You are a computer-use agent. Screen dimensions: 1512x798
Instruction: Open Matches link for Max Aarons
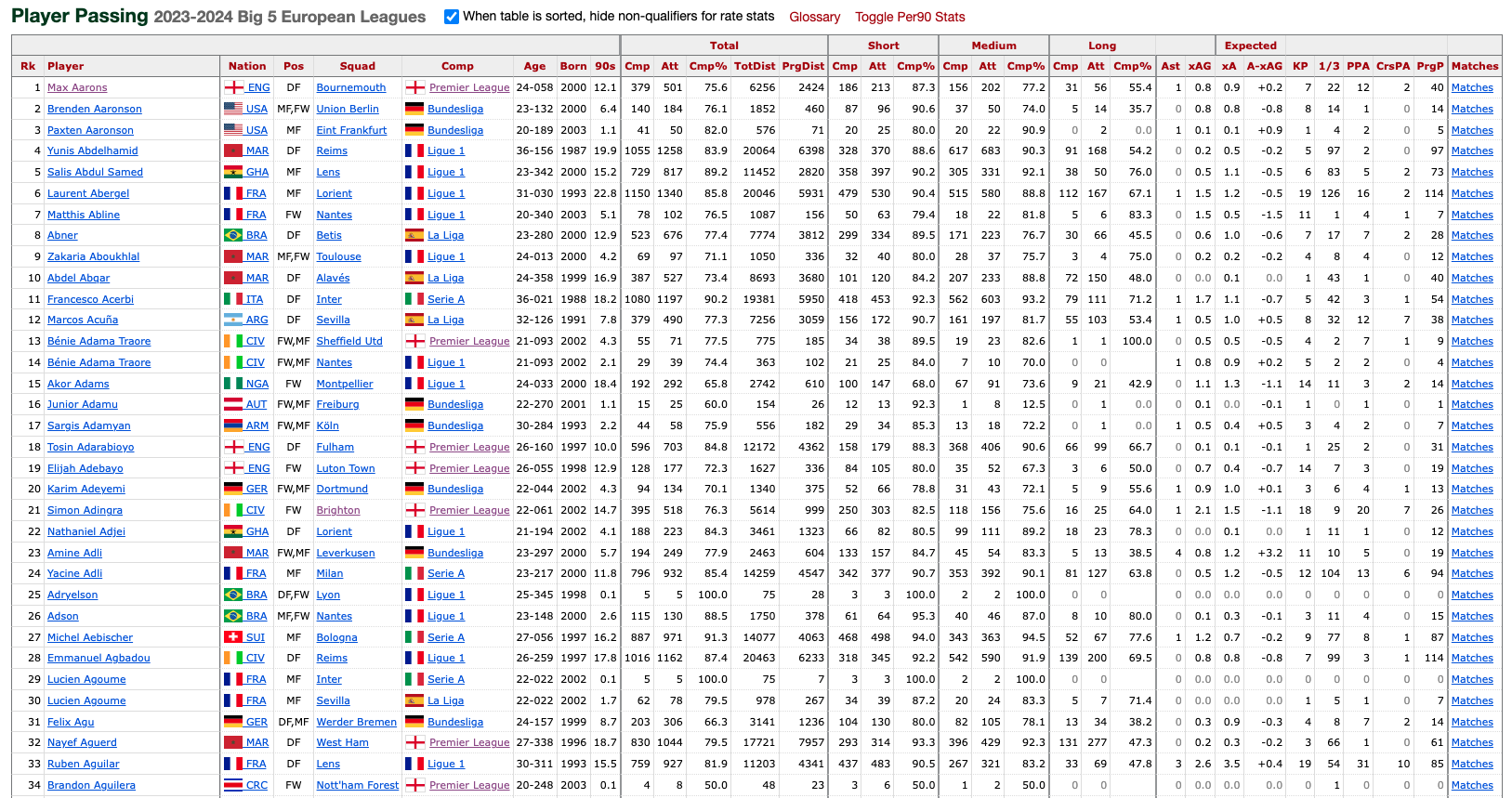coord(1472,87)
